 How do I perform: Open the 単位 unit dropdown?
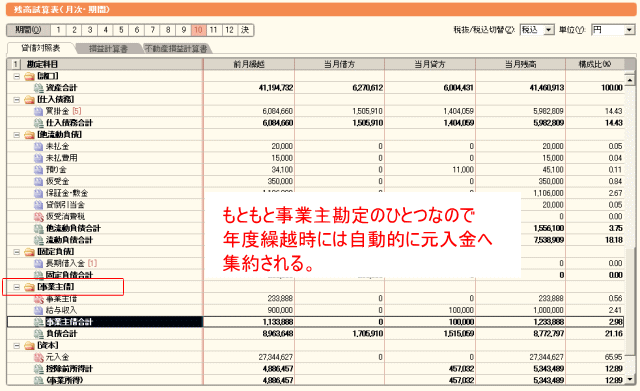(629, 30)
